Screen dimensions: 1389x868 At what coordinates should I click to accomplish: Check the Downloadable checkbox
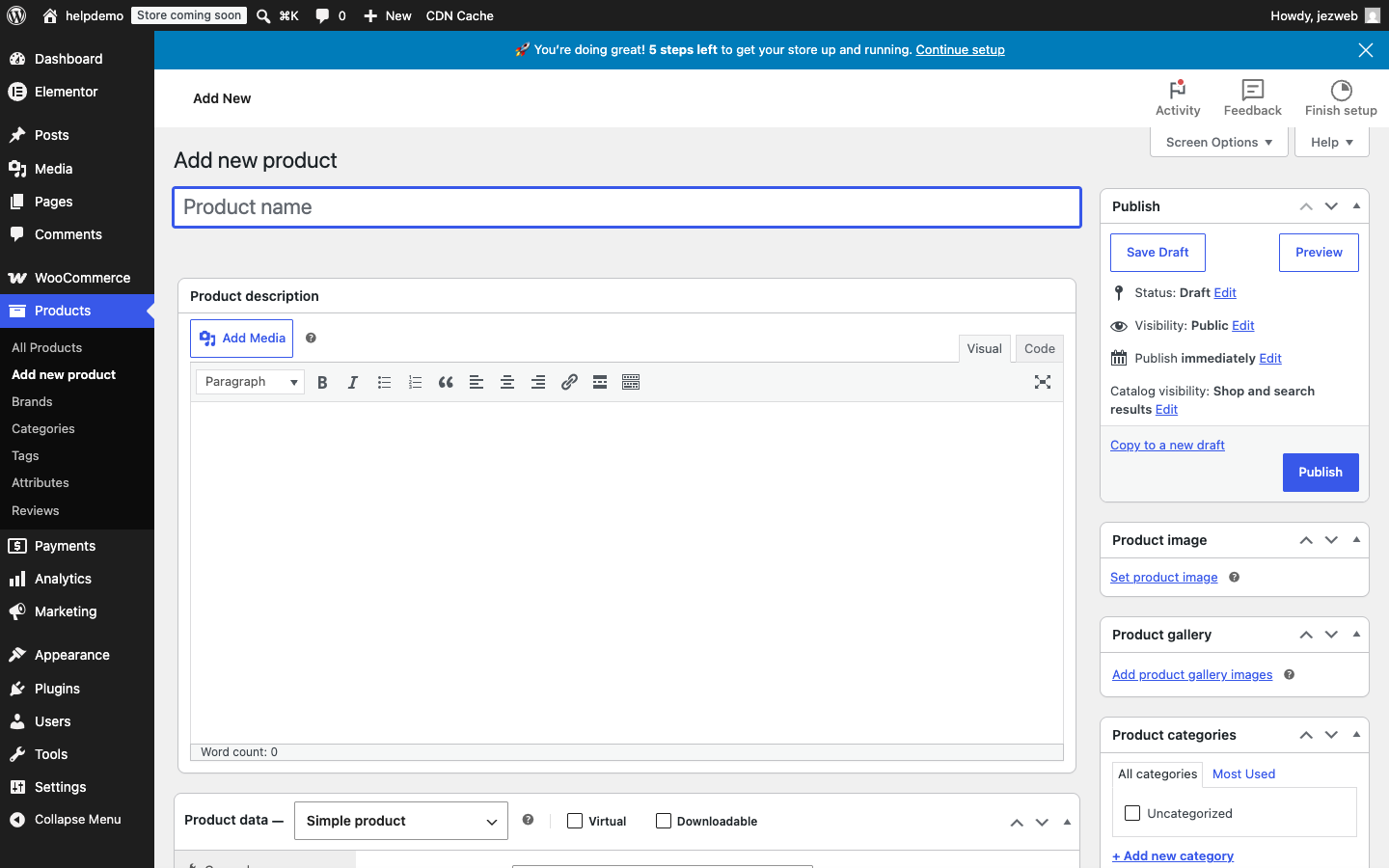point(664,821)
